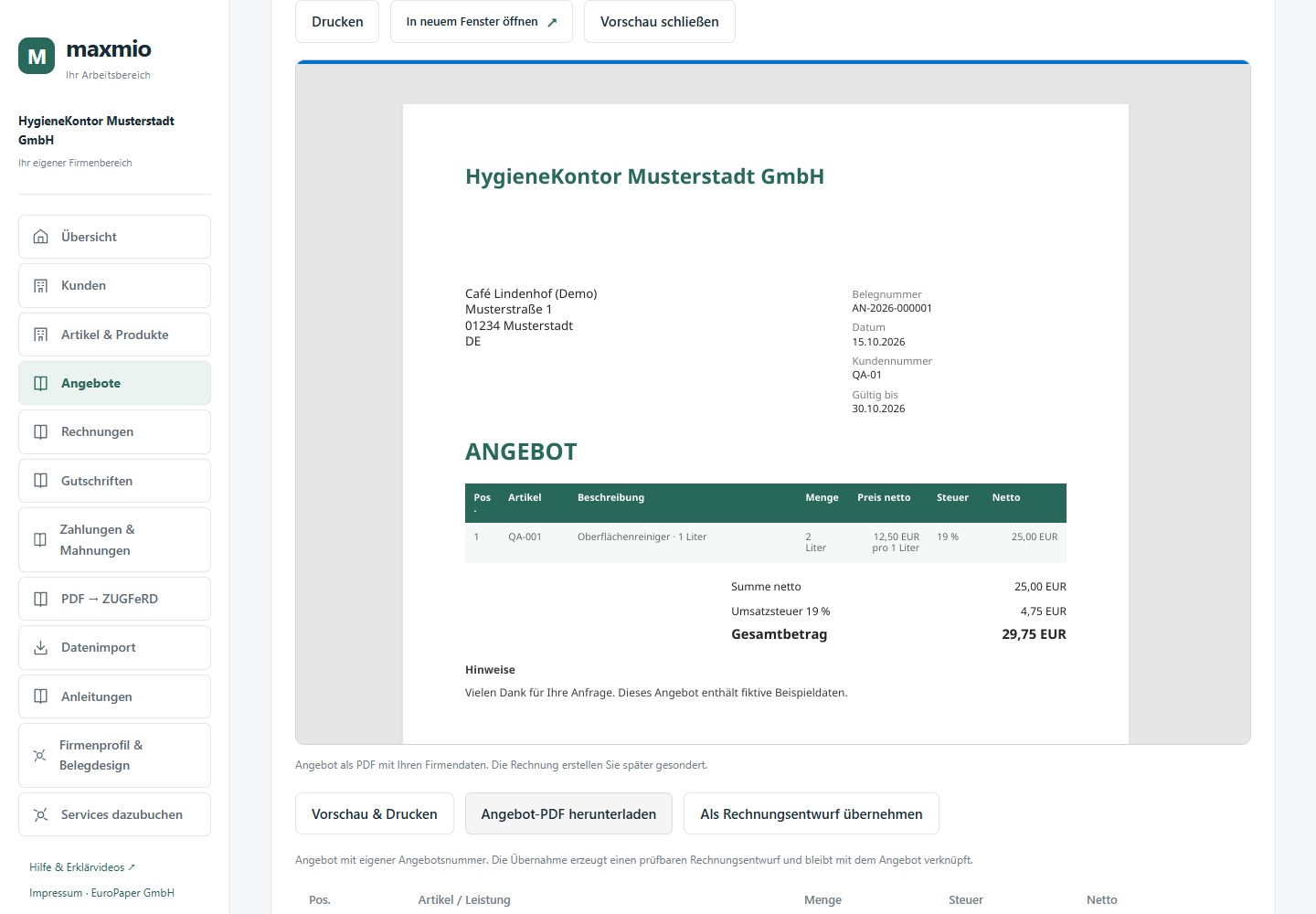This screenshot has height=914, width=1316.
Task: Click the icon beside PDF → ZUGFeRD
Action: 41,599
